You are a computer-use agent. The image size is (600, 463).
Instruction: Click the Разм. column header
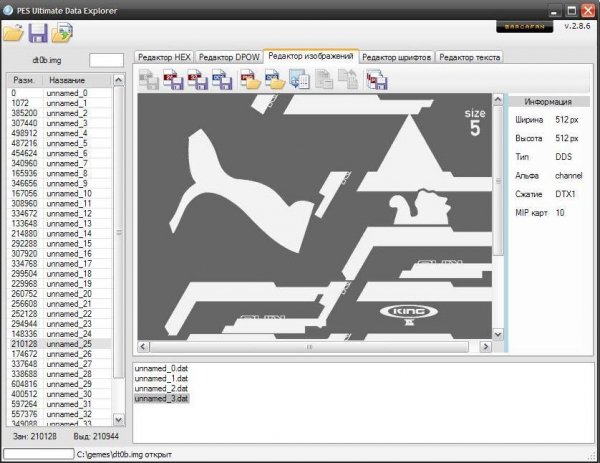pyautogui.click(x=24, y=80)
